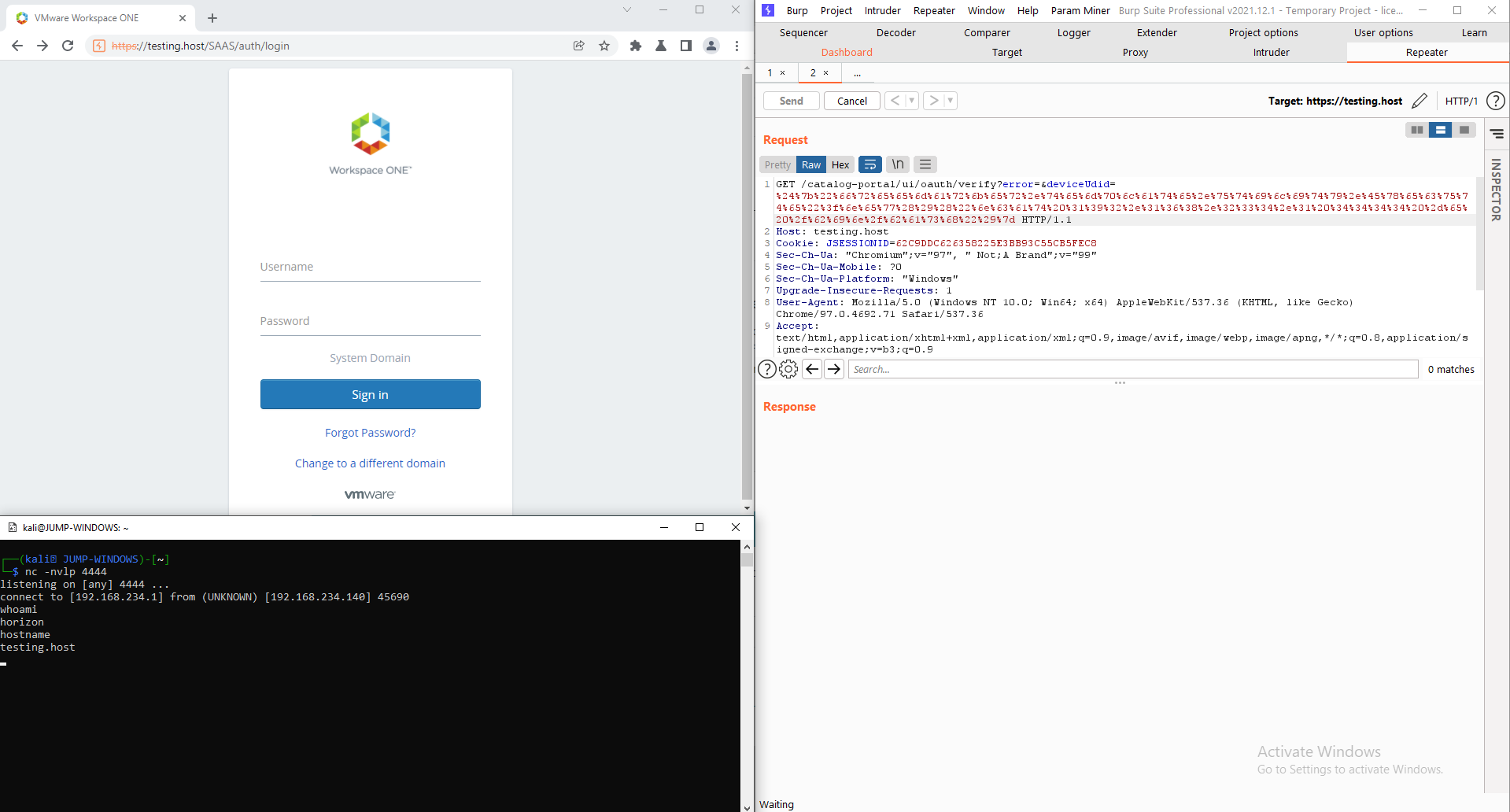Viewport: 1510px width, 812px height.
Task: Edit the target with pencil icon
Action: tap(1420, 101)
